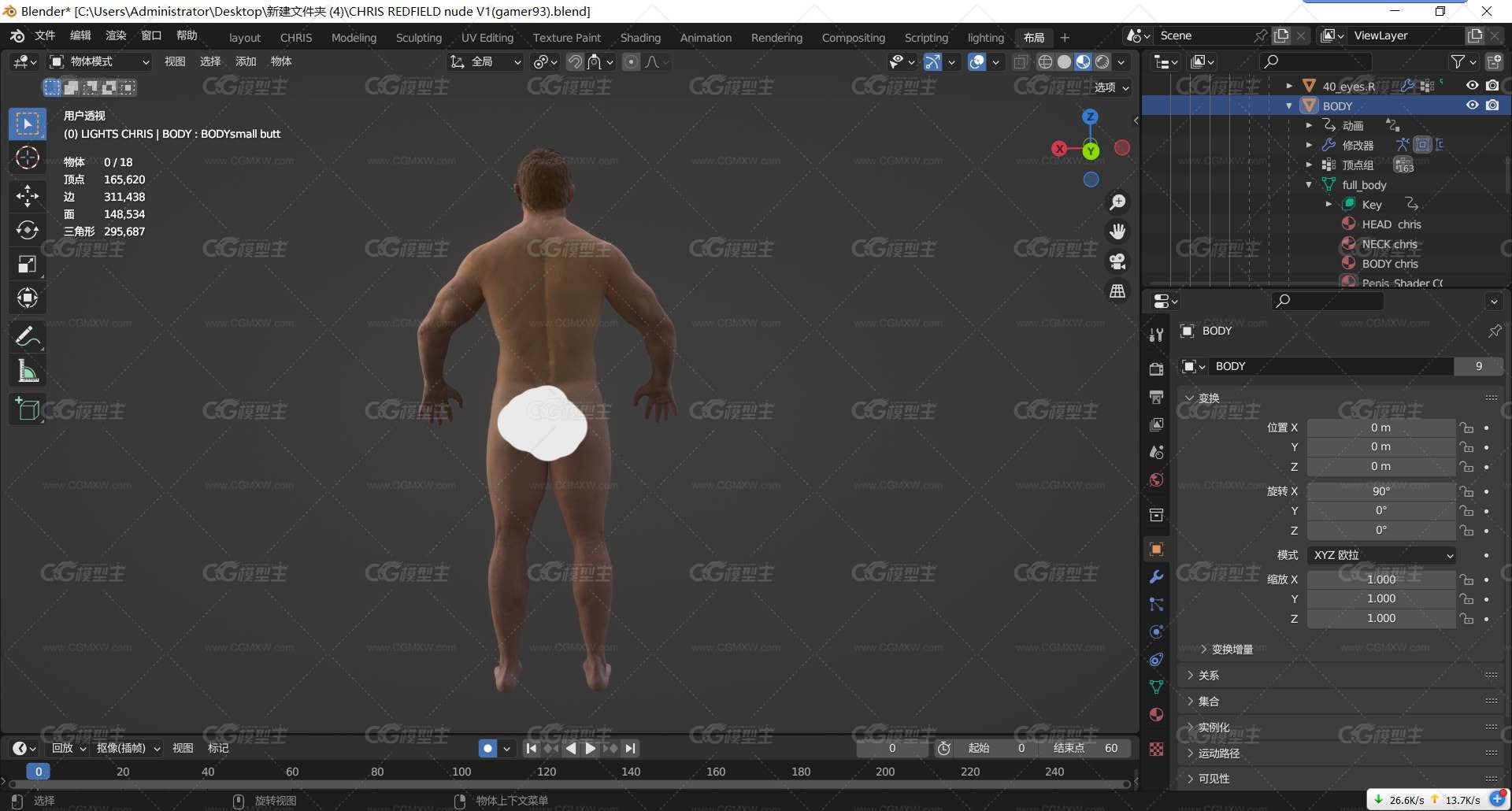
Task: Toggle camera view icon
Action: coord(1117,261)
